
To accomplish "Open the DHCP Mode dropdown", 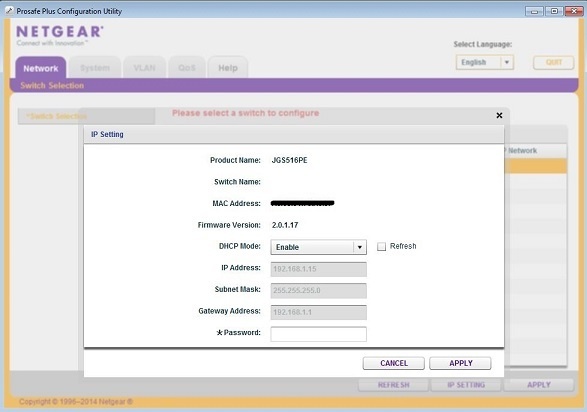I will pos(319,247).
